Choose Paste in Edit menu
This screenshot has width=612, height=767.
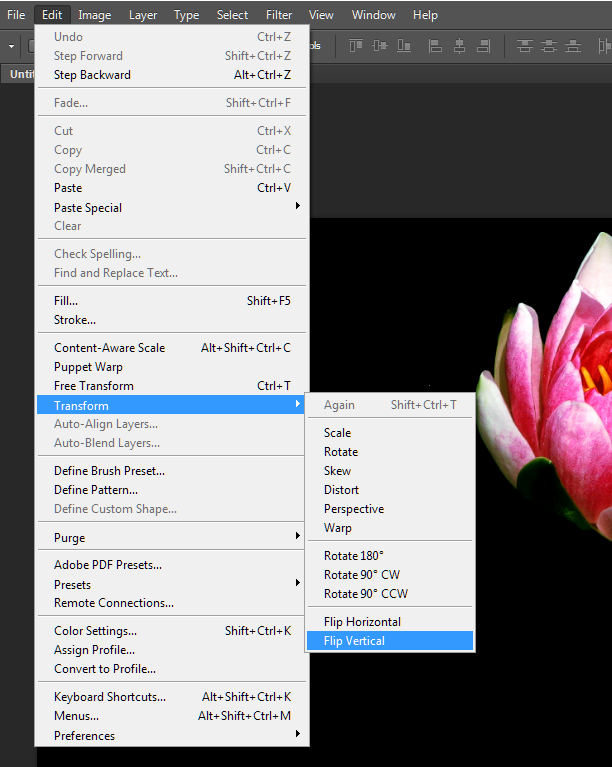(x=172, y=188)
